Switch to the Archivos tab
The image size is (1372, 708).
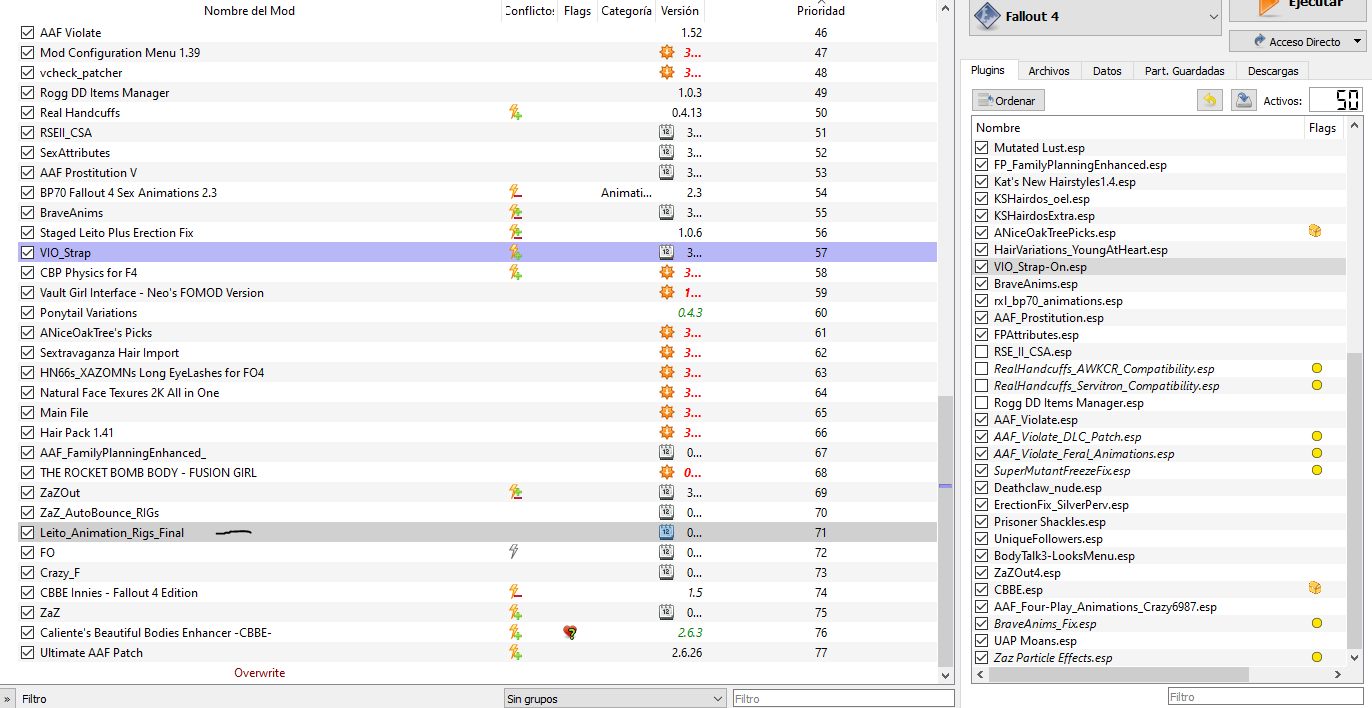pos(1049,71)
